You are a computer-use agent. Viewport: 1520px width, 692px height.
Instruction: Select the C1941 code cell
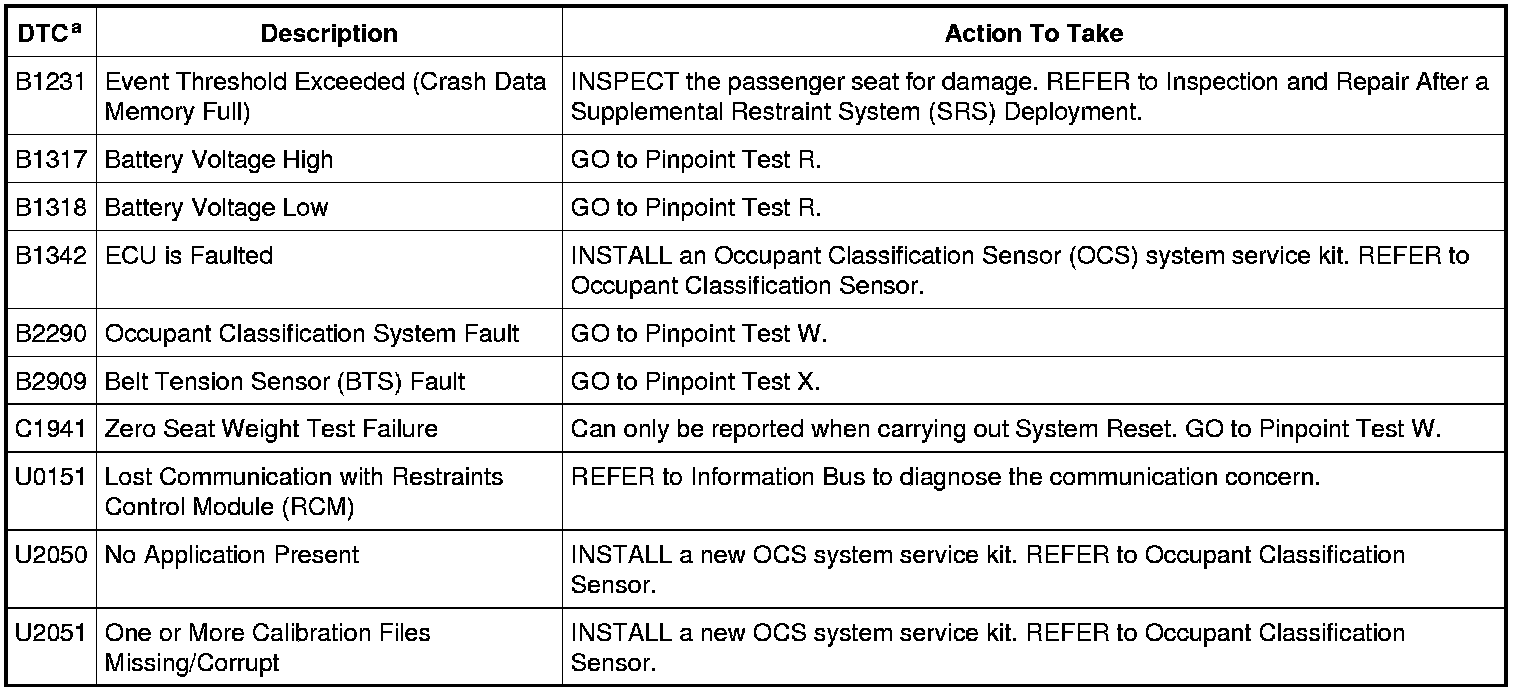pyautogui.click(x=50, y=429)
